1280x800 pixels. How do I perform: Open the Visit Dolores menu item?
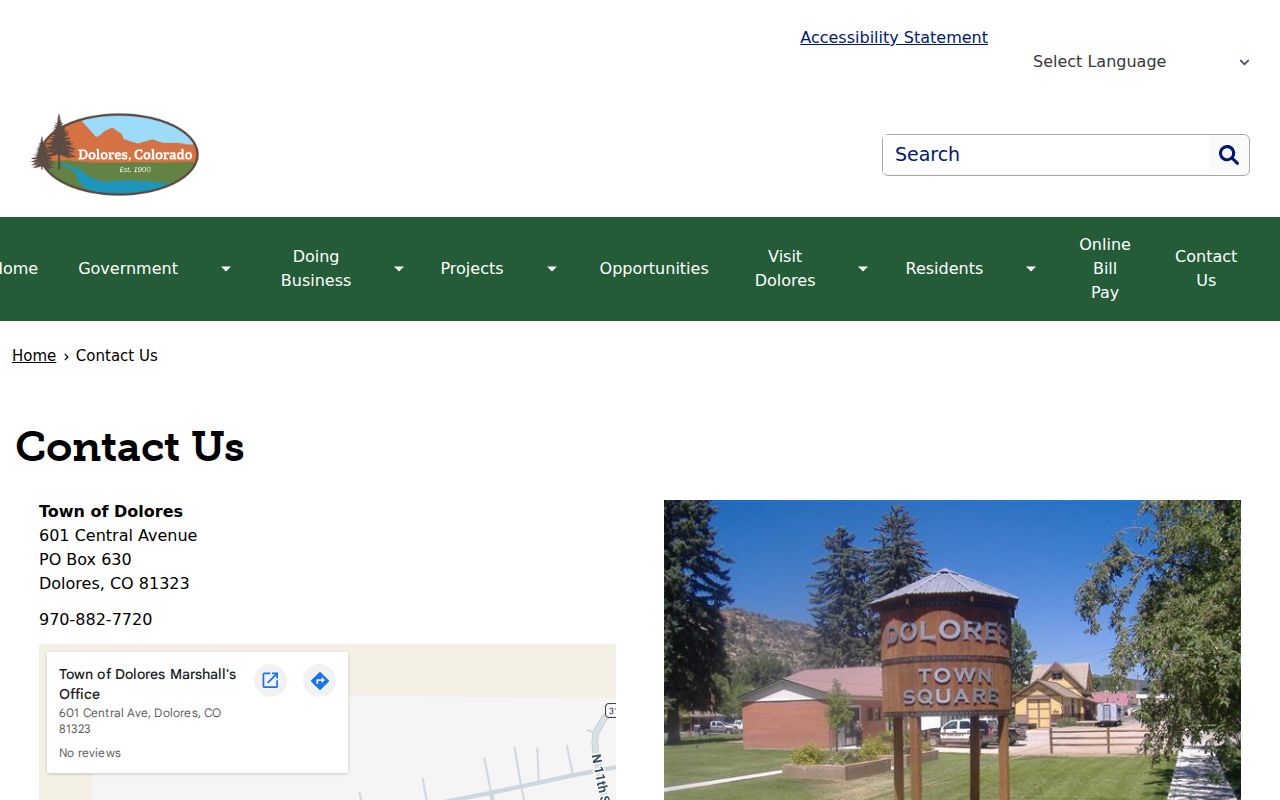[785, 269]
